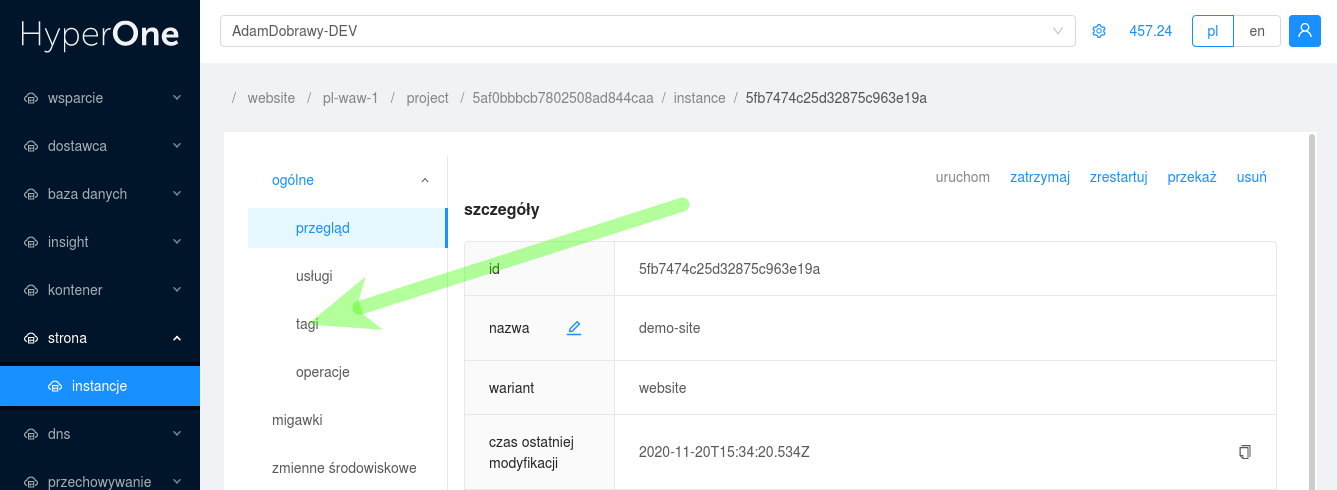Open the AdamDobrawy-DEV project dropdown

647,31
